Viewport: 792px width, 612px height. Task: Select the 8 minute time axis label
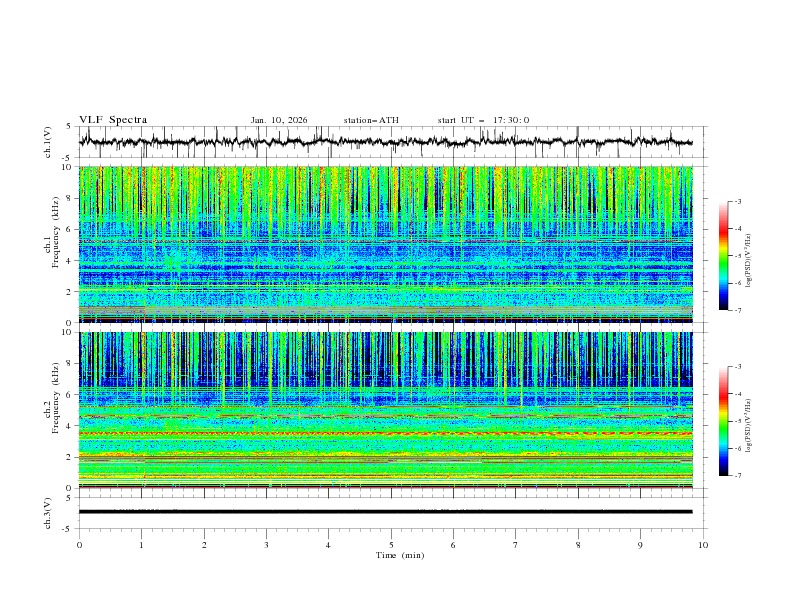point(578,545)
